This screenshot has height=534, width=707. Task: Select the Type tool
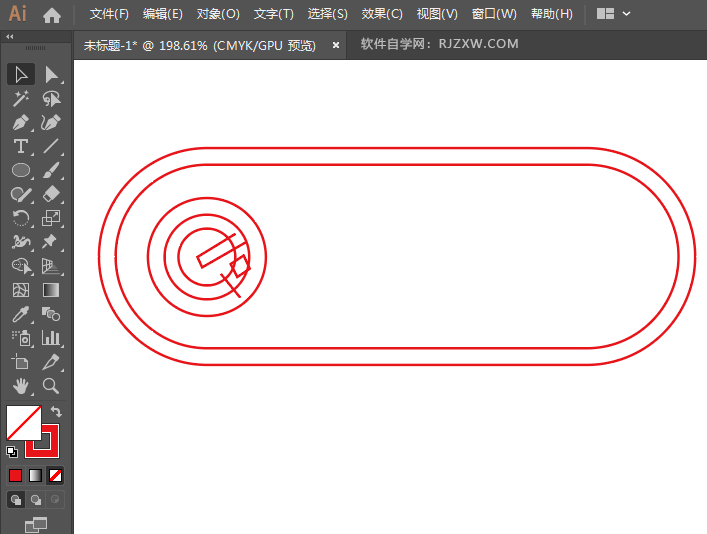pyautogui.click(x=21, y=146)
